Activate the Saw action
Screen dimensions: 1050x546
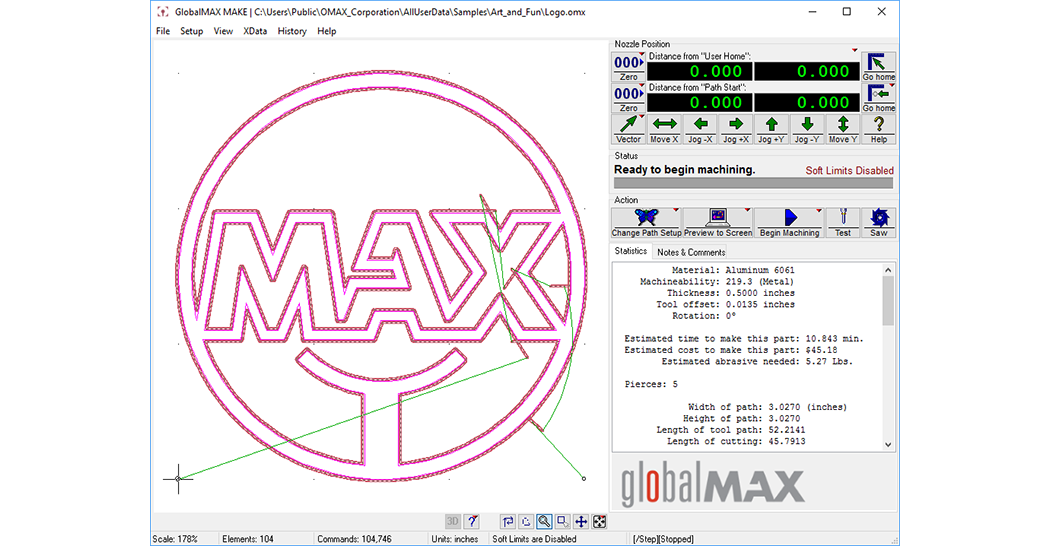tap(879, 222)
